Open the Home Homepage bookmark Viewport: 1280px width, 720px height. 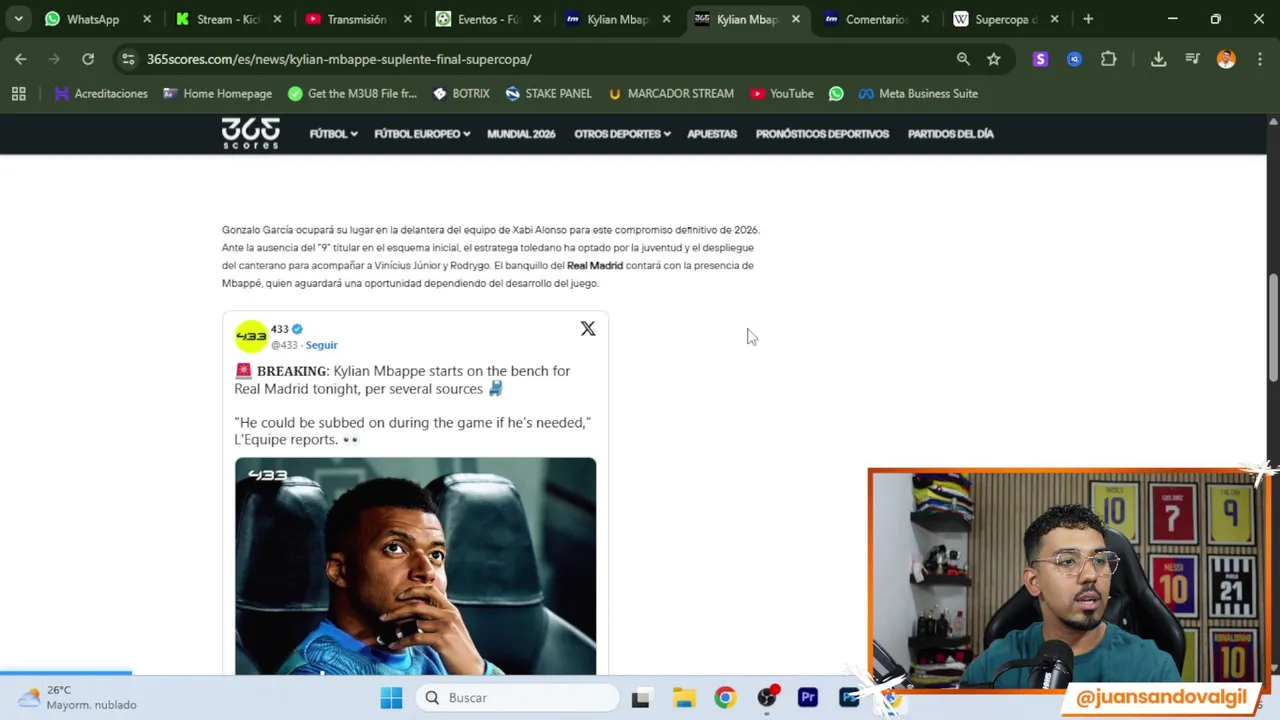pyautogui.click(x=217, y=93)
